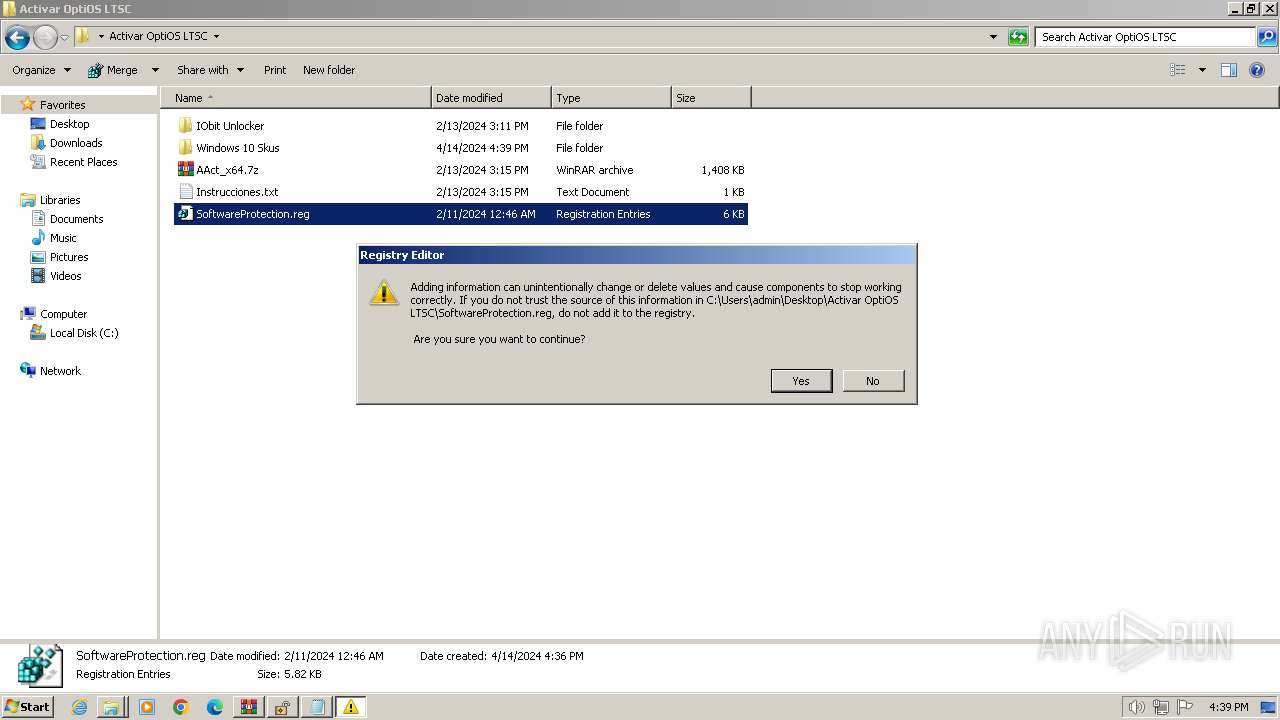Click Computer in the navigation pane
The image size is (1280, 720).
63,314
